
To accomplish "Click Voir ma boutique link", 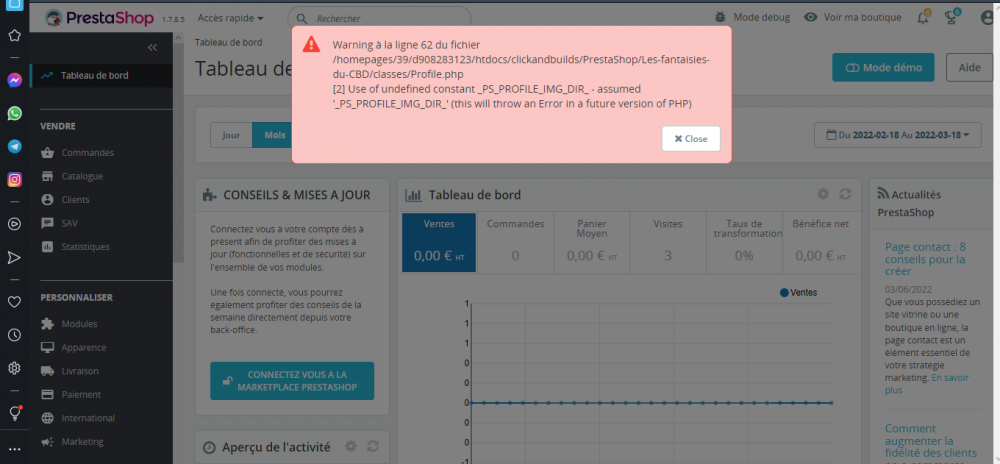I will pyautogui.click(x=862, y=17).
